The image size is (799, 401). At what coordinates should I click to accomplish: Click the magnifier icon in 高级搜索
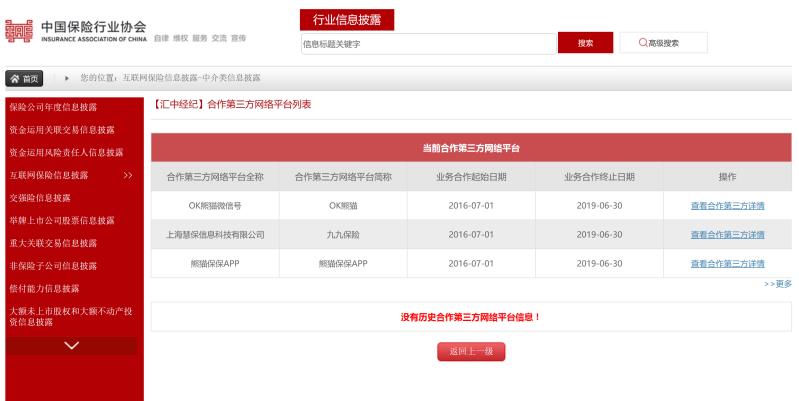(x=643, y=43)
